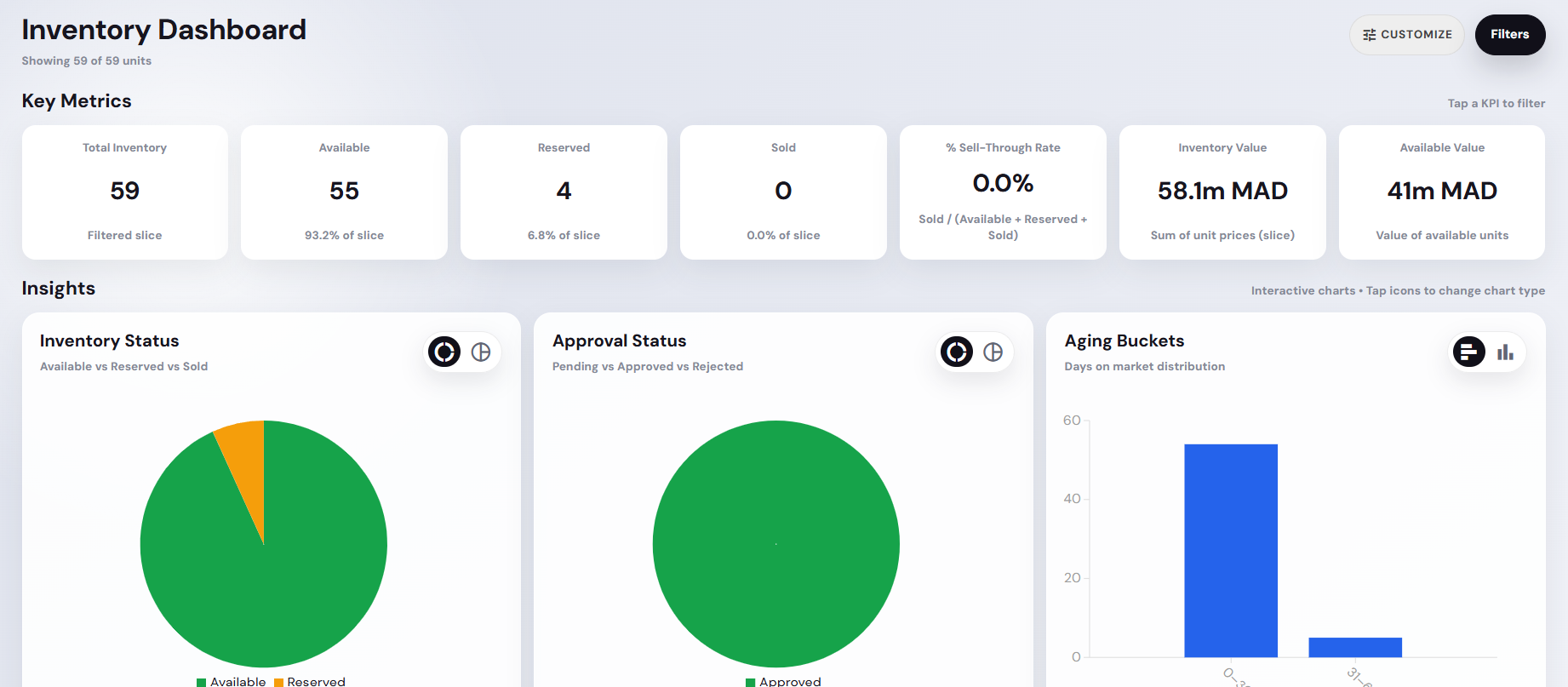Toggle the Approved legend swatch

751,682
